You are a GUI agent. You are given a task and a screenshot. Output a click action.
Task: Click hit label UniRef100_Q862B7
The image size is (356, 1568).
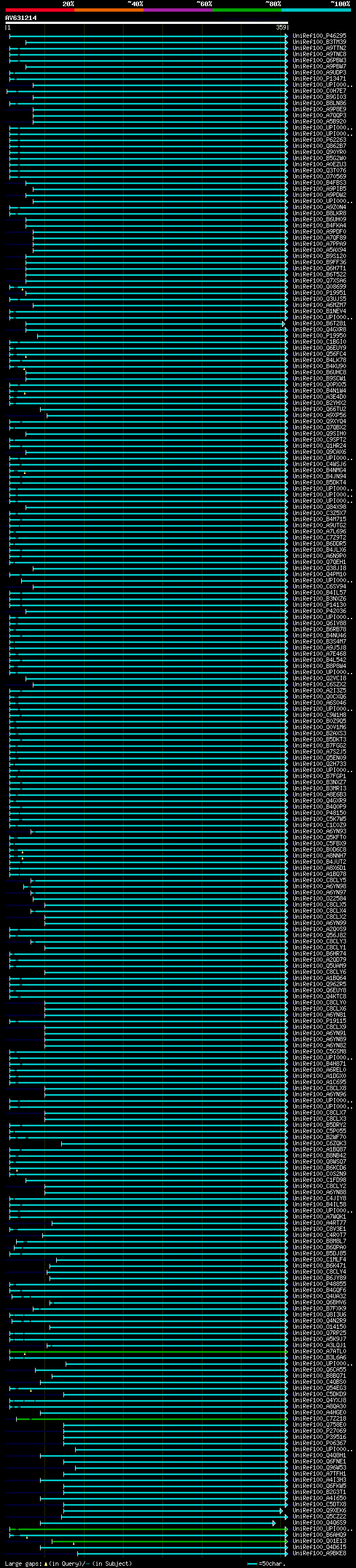point(319,146)
